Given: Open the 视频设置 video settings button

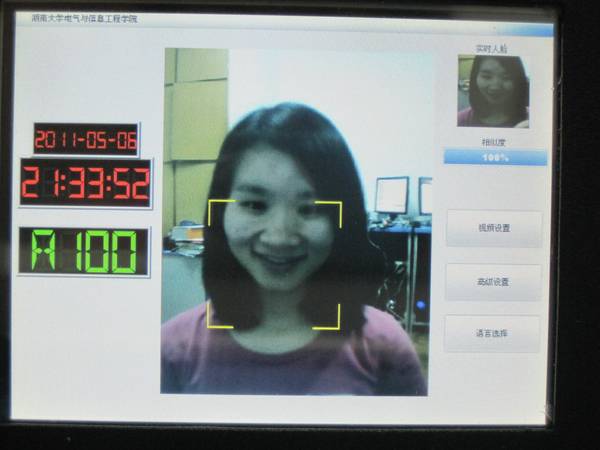Looking at the screenshot, I should (494, 228).
